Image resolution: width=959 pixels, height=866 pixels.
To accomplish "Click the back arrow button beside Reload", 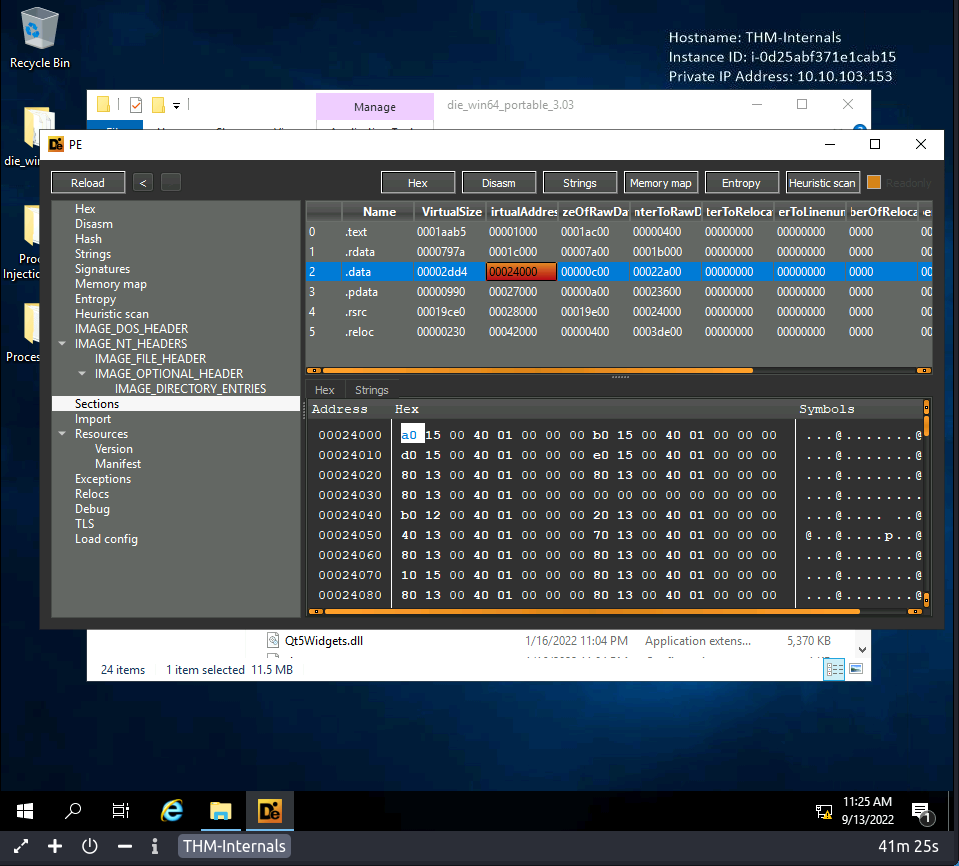I will pyautogui.click(x=143, y=182).
